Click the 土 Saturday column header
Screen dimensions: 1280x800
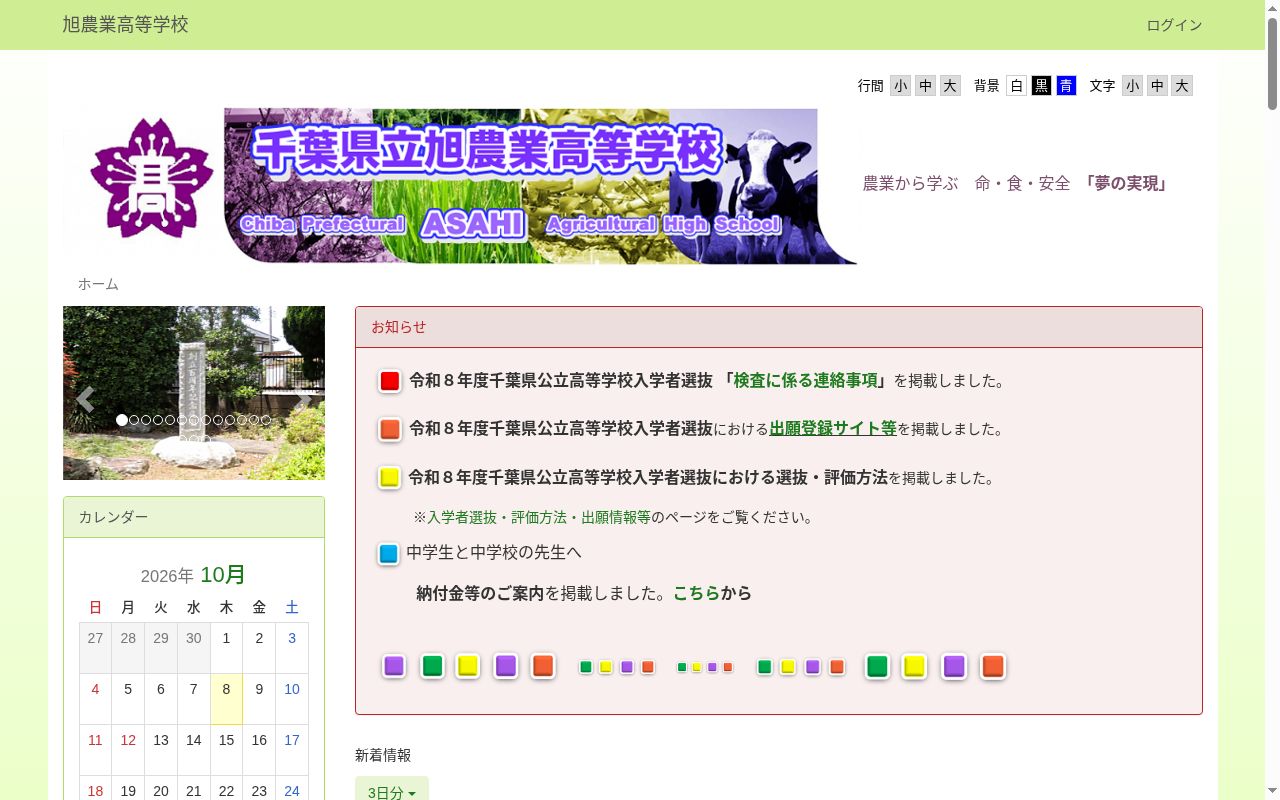pos(292,607)
